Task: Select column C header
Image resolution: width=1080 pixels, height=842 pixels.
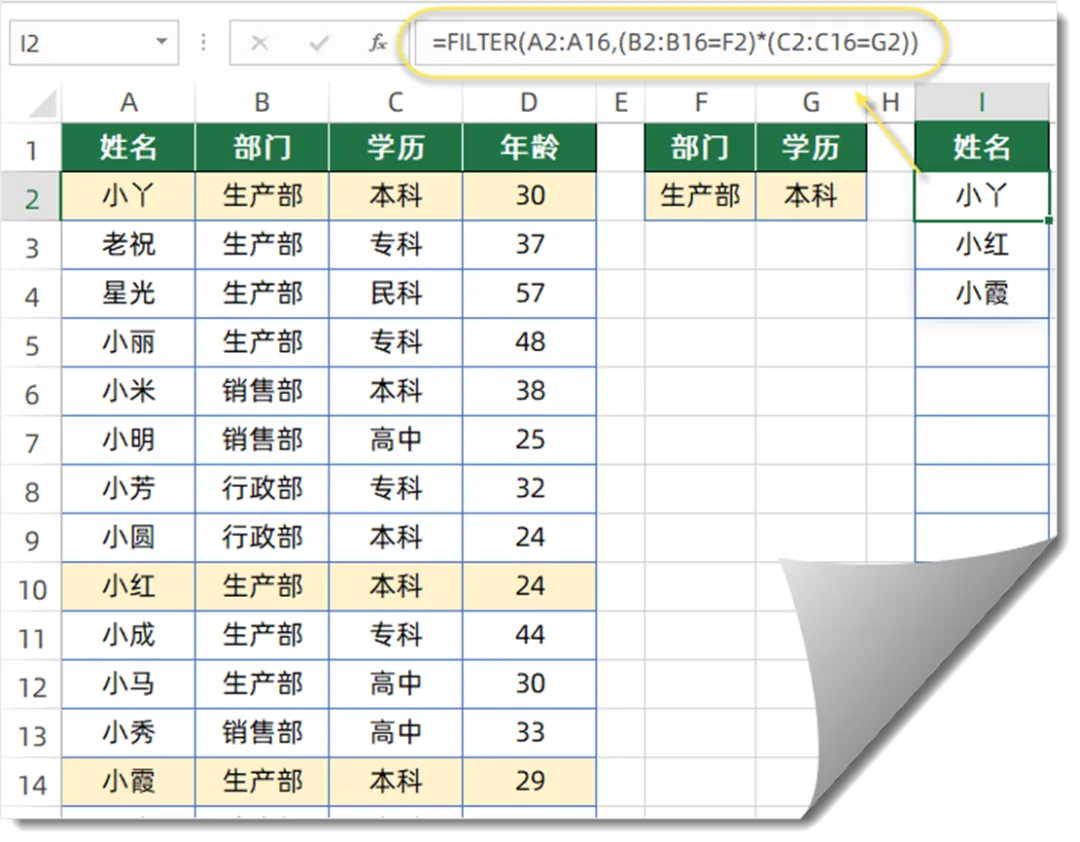Action: pos(395,103)
